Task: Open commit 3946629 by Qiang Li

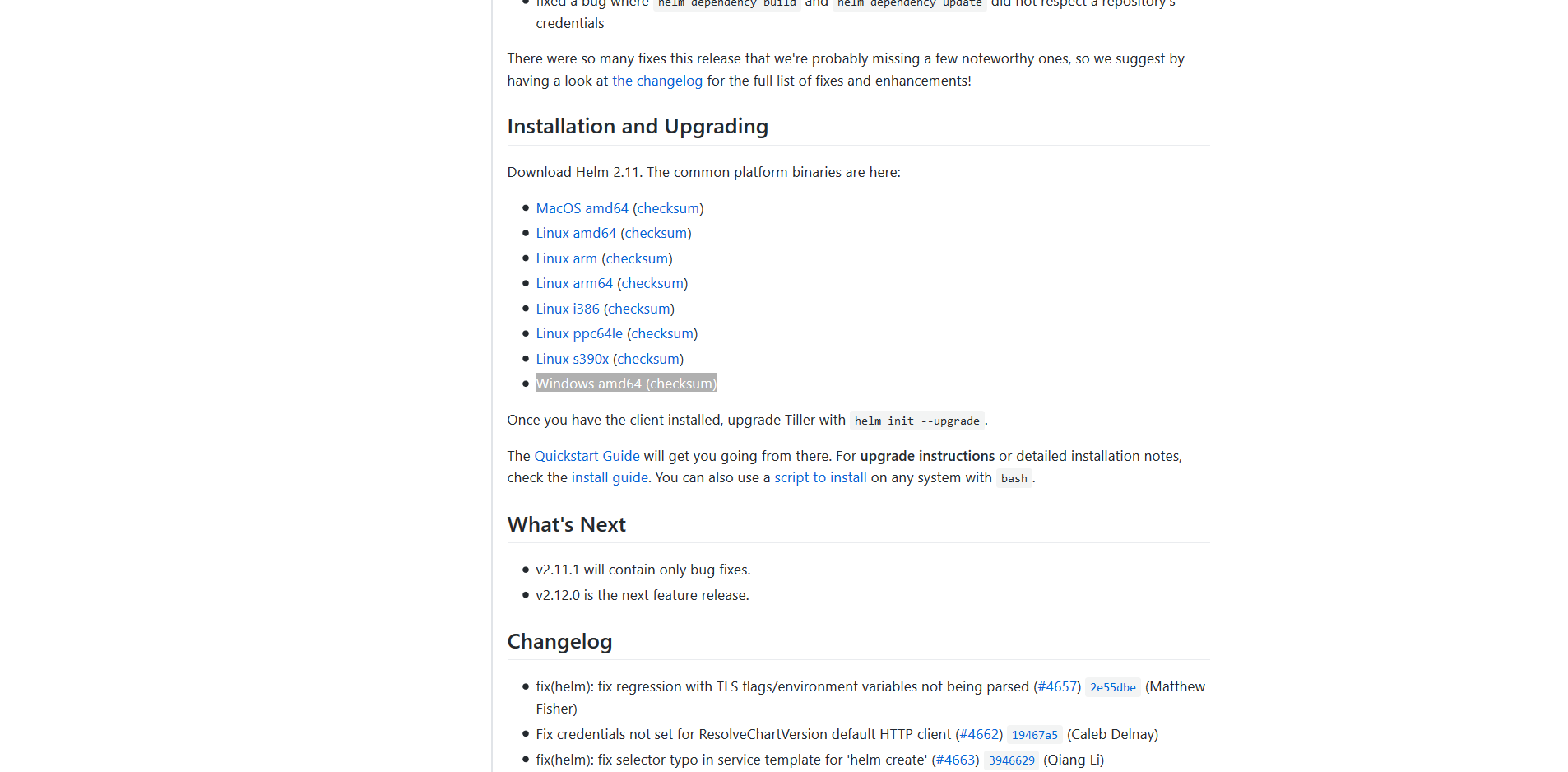Action: click(1011, 760)
